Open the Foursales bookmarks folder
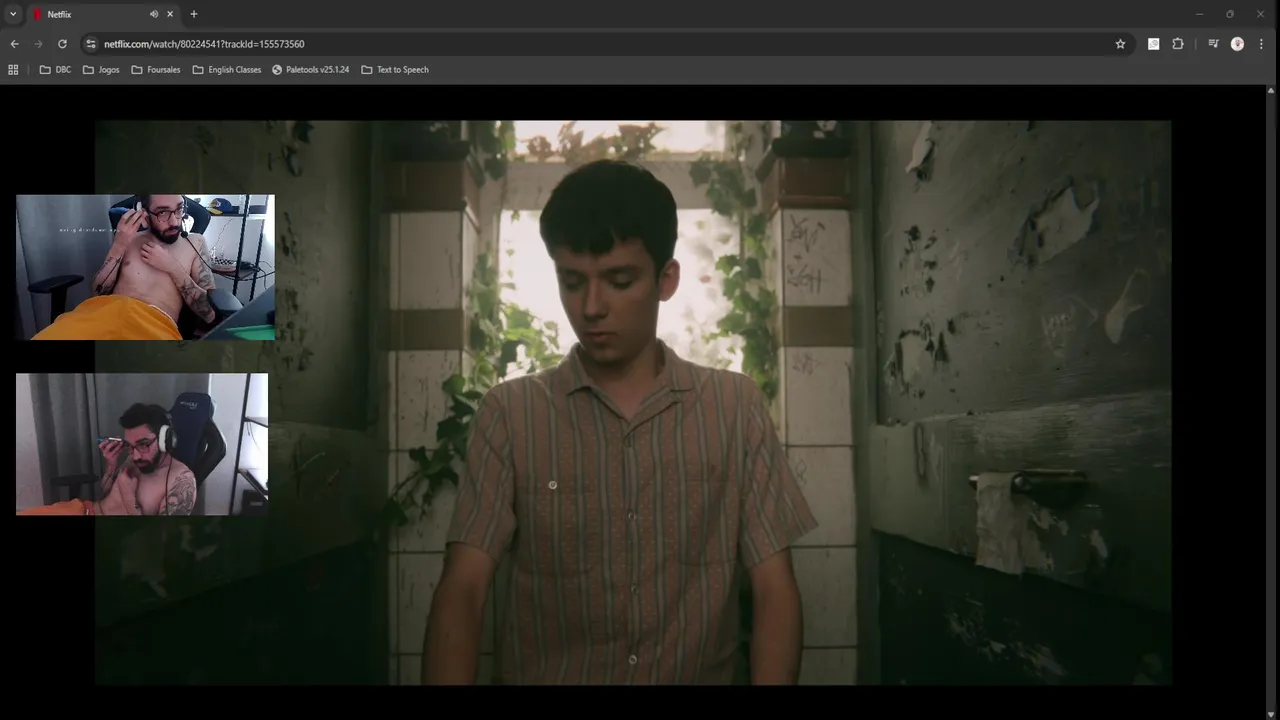This screenshot has width=1280, height=720. click(156, 70)
